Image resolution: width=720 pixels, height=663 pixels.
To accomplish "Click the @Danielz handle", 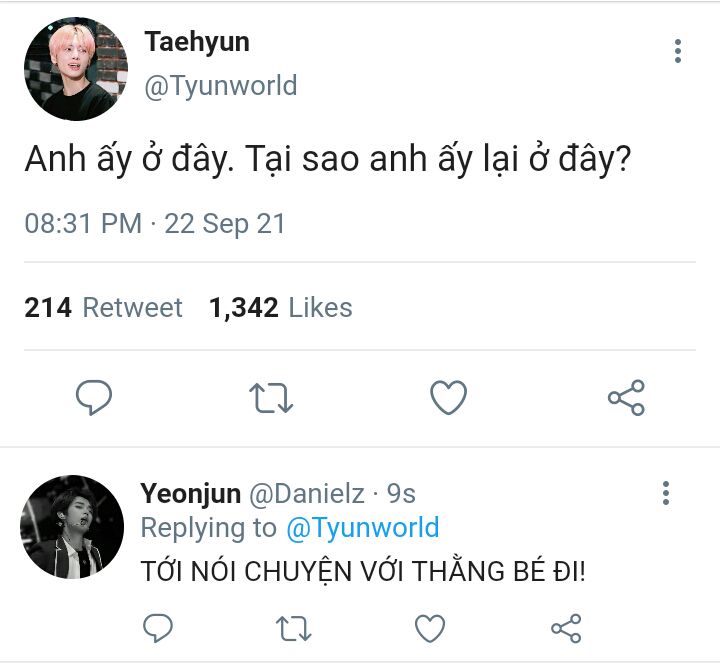I will tap(307, 494).
